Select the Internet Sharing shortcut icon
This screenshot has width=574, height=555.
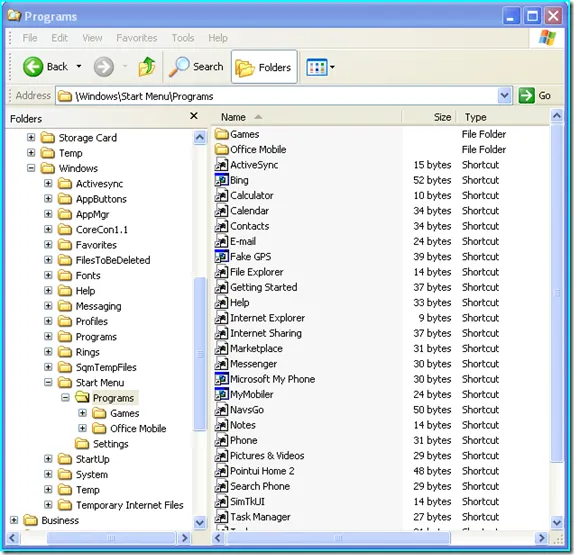coord(221,333)
